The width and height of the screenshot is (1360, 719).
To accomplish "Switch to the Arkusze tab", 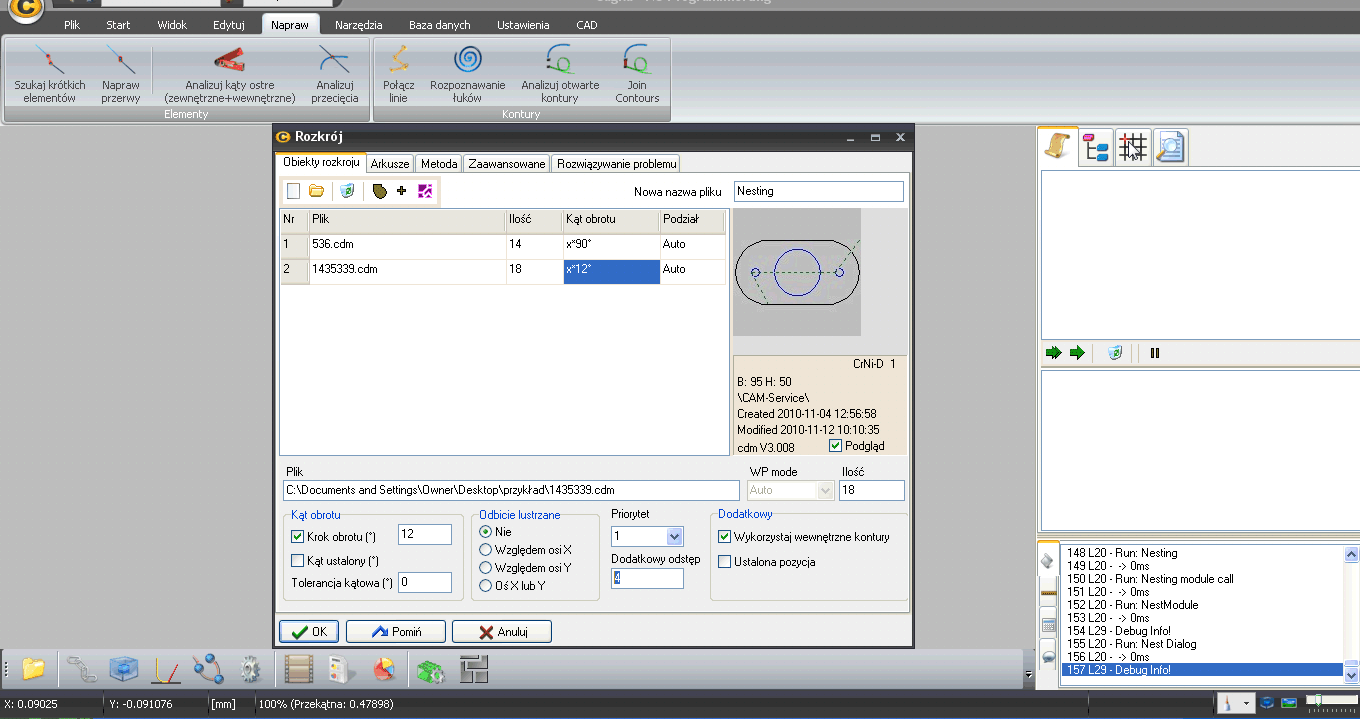I will click(390, 164).
